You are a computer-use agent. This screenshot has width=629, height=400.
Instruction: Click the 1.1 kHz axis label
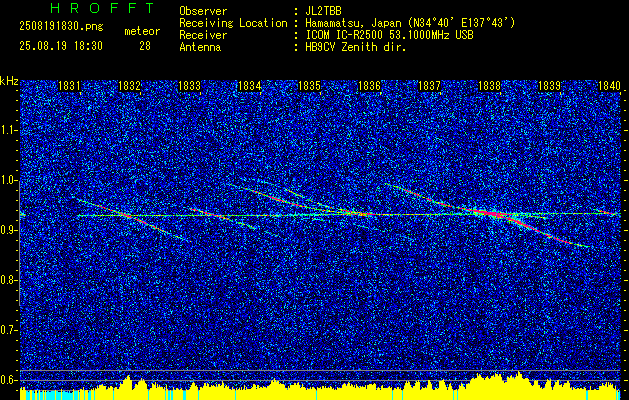click(x=9, y=130)
